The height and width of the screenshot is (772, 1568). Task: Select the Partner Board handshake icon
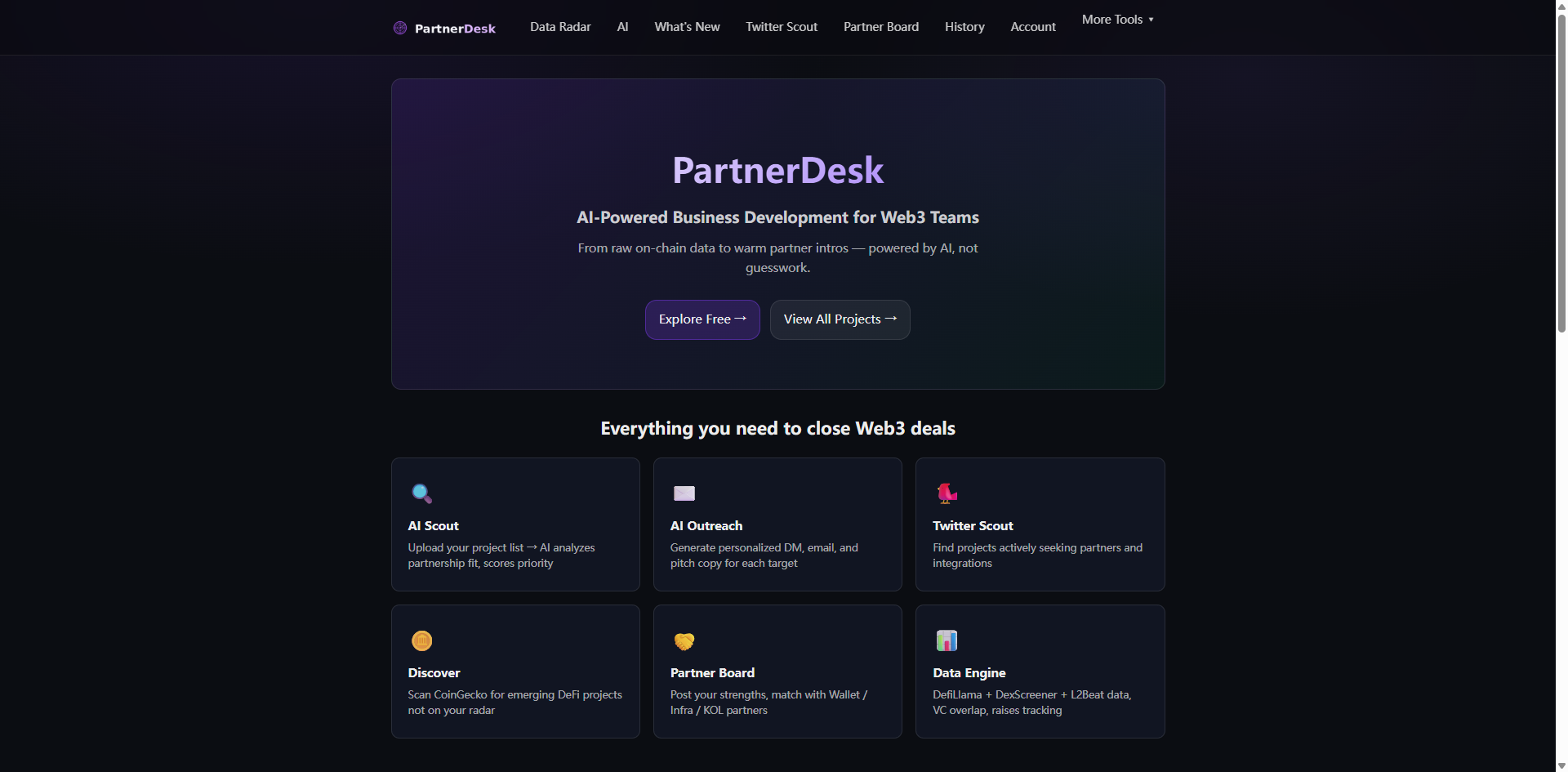click(684, 640)
